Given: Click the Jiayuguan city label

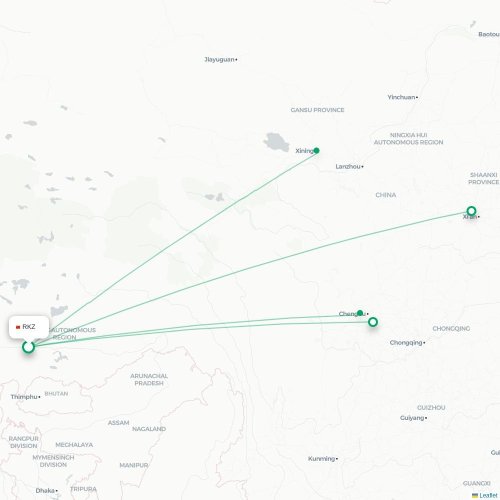Looking at the screenshot, I should click(x=219, y=59).
